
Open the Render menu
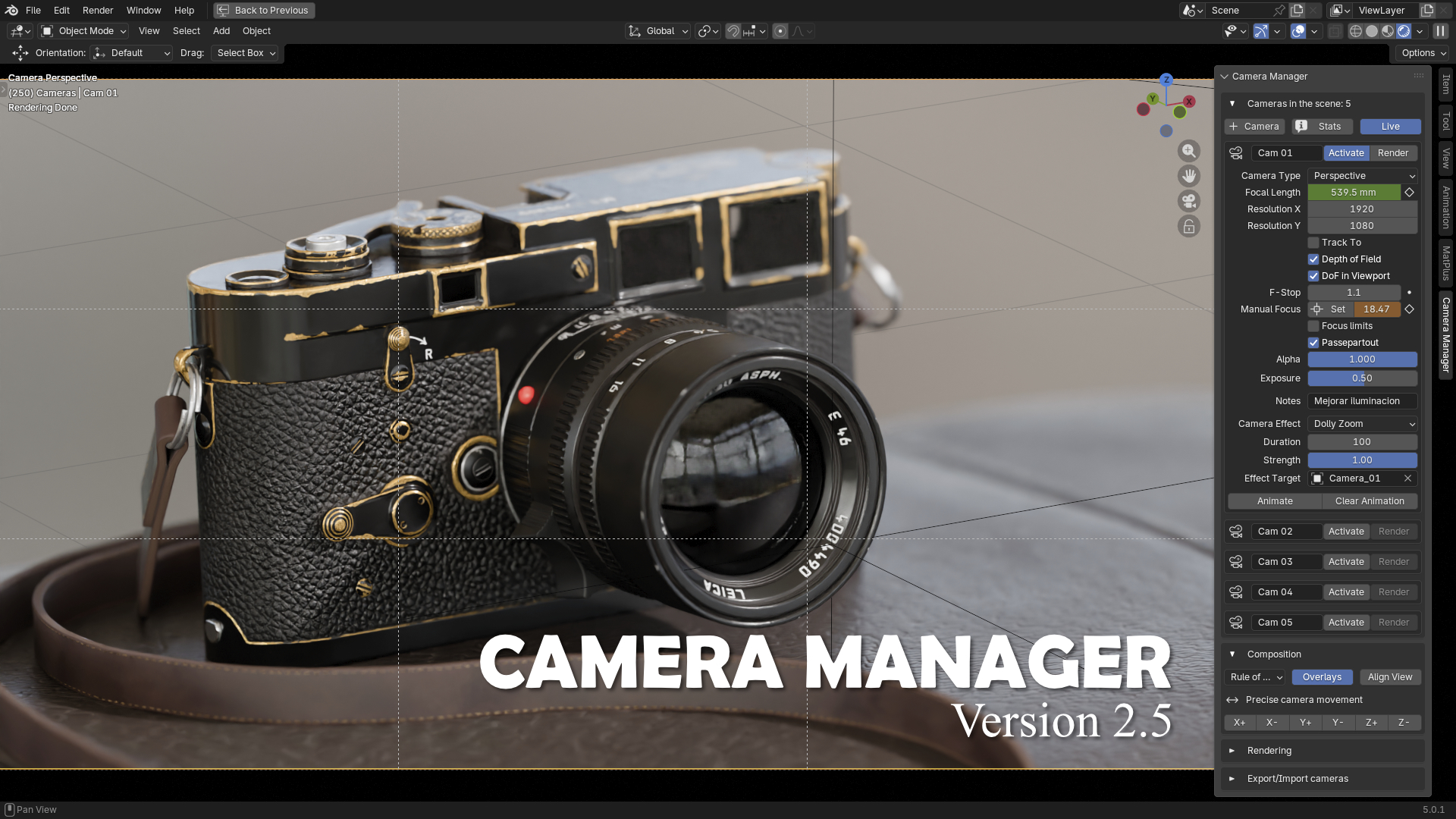97,10
